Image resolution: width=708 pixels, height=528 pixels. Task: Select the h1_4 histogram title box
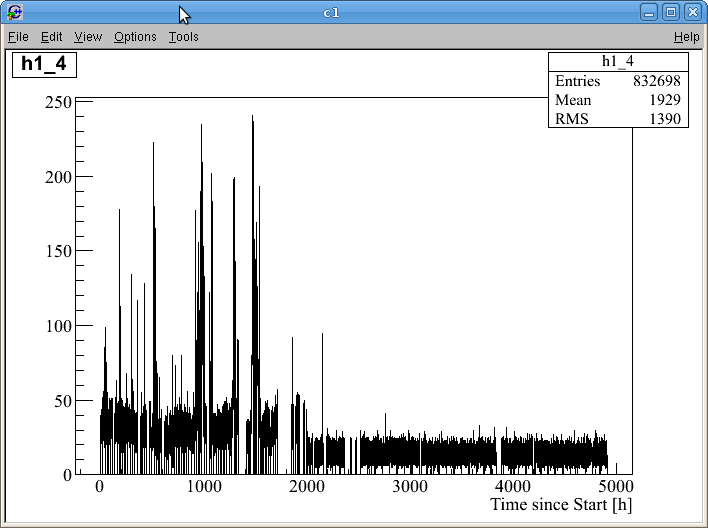click(44, 65)
